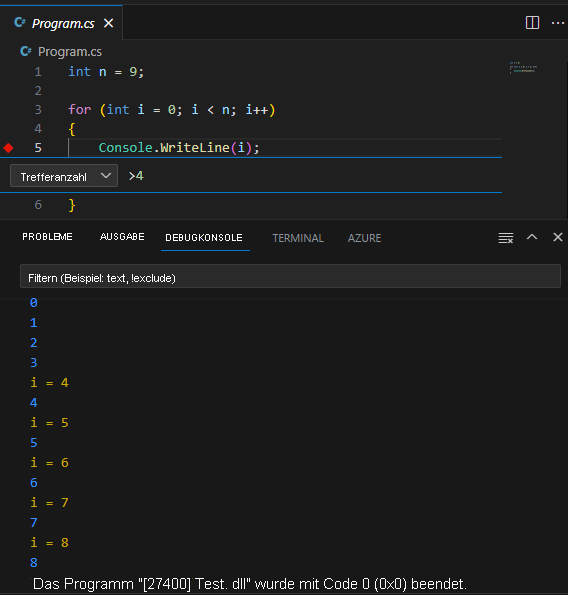Click the program exit message with Code 0
This screenshot has height=595, width=568.
click(x=250, y=584)
